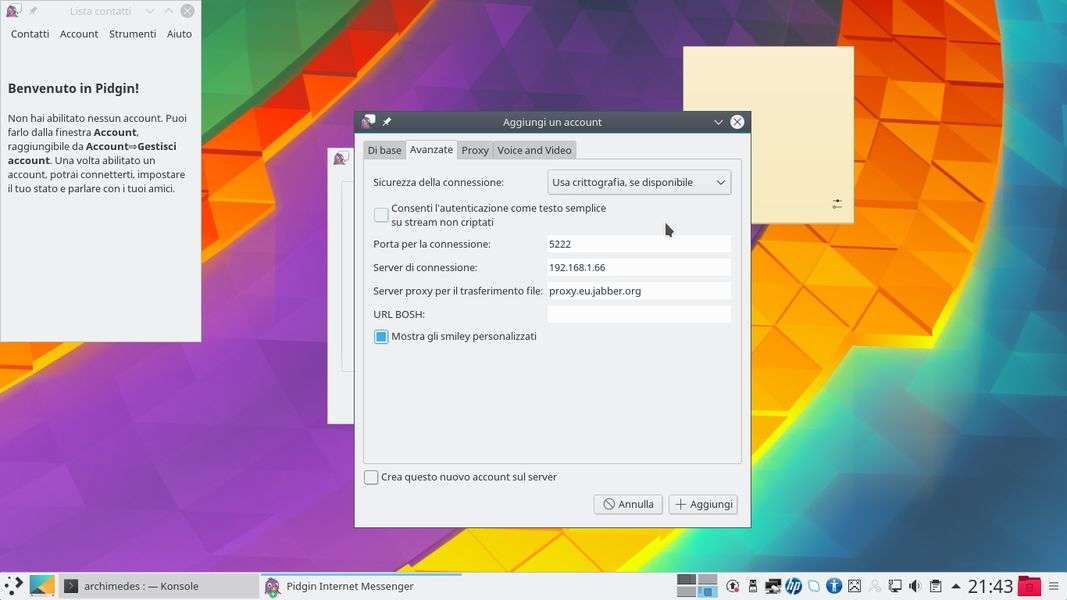Open the KDE application launcher
Viewport: 1067px width, 600px height.
point(13,586)
